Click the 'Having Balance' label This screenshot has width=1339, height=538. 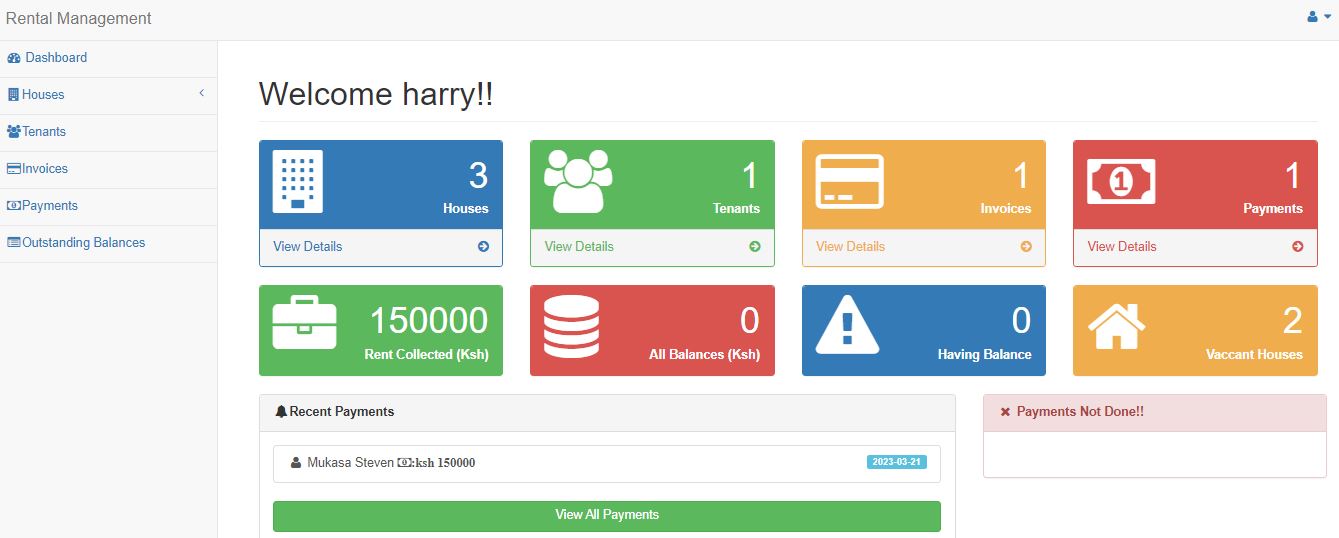pos(984,354)
